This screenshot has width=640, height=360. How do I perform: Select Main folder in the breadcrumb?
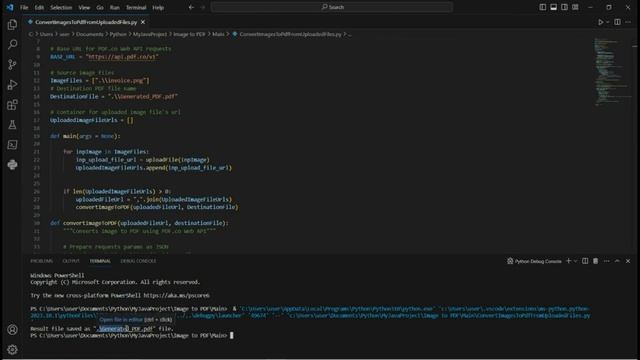tap(218, 34)
